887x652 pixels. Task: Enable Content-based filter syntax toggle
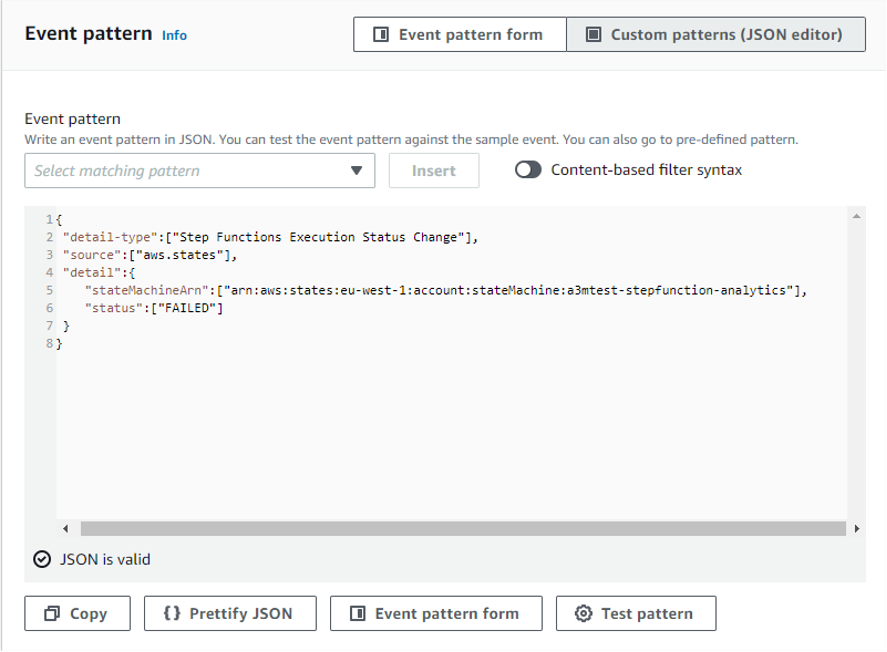point(528,170)
